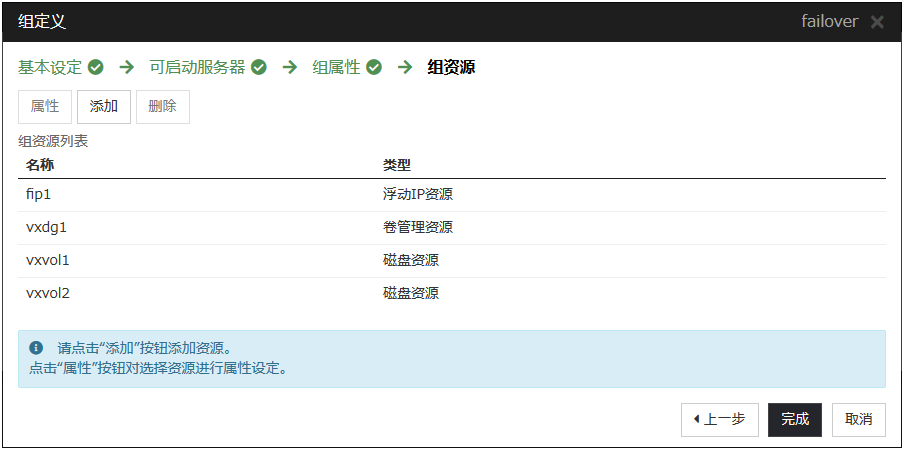Click 完成 to finish group definition
This screenshot has width=904, height=450.
coord(795,420)
